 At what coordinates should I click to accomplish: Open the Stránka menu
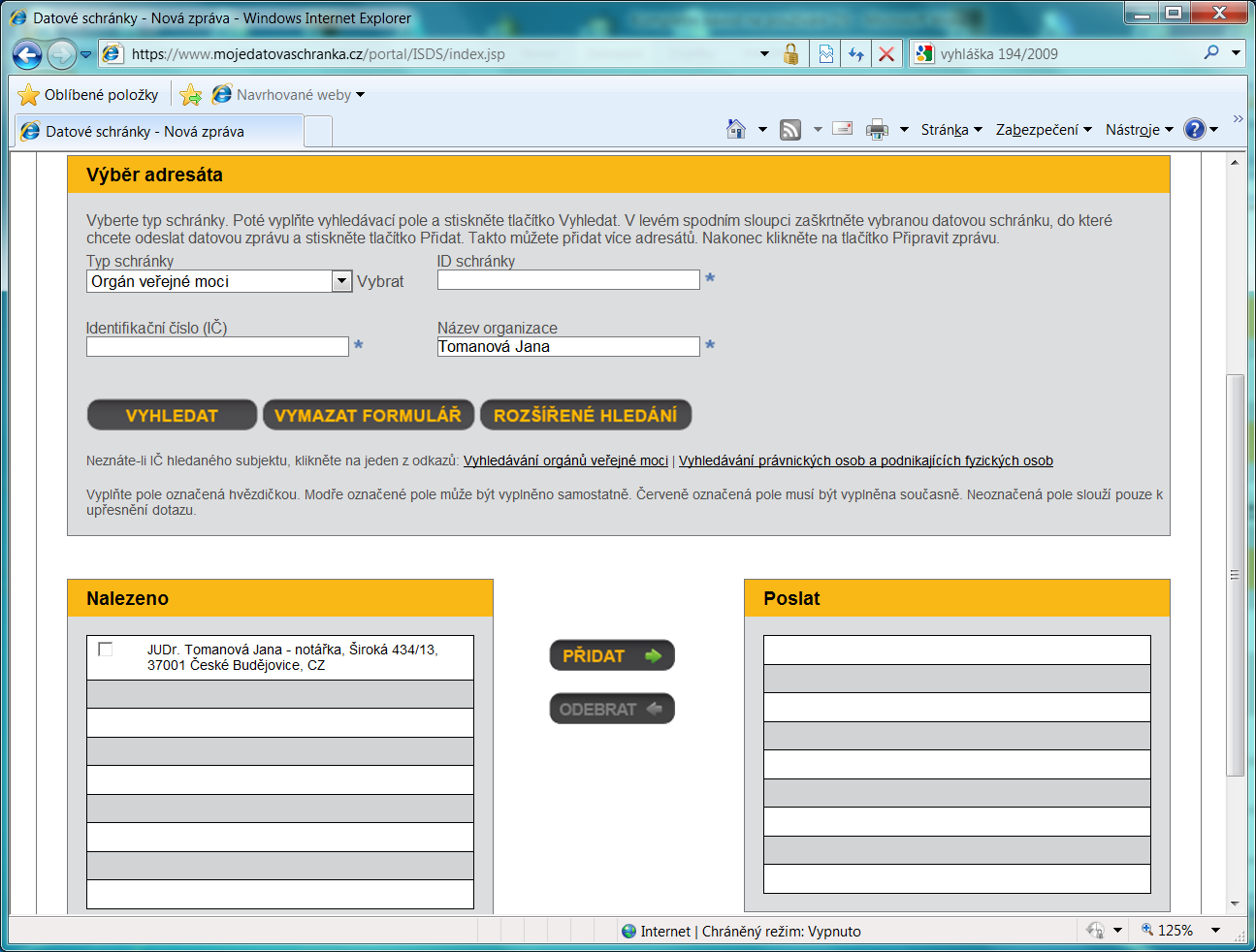click(x=951, y=129)
